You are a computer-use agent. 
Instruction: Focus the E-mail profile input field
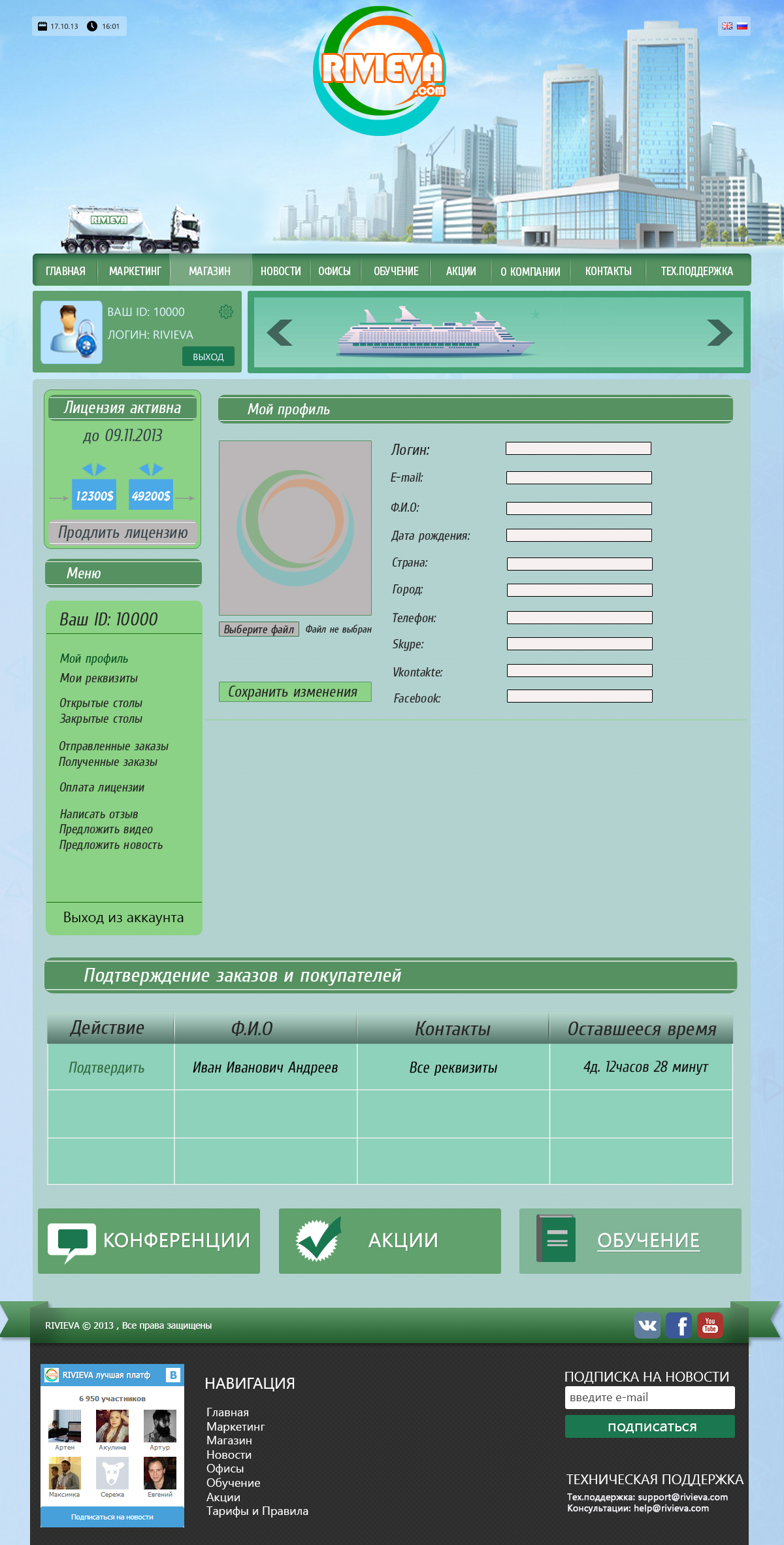[579, 478]
